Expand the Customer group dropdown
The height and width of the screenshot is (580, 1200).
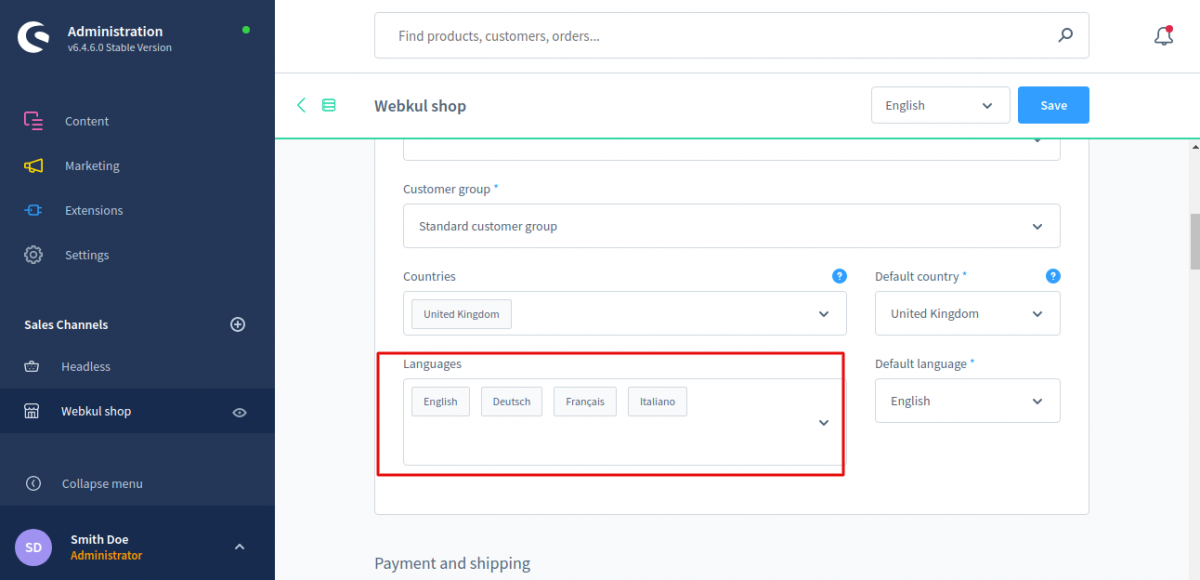[731, 226]
